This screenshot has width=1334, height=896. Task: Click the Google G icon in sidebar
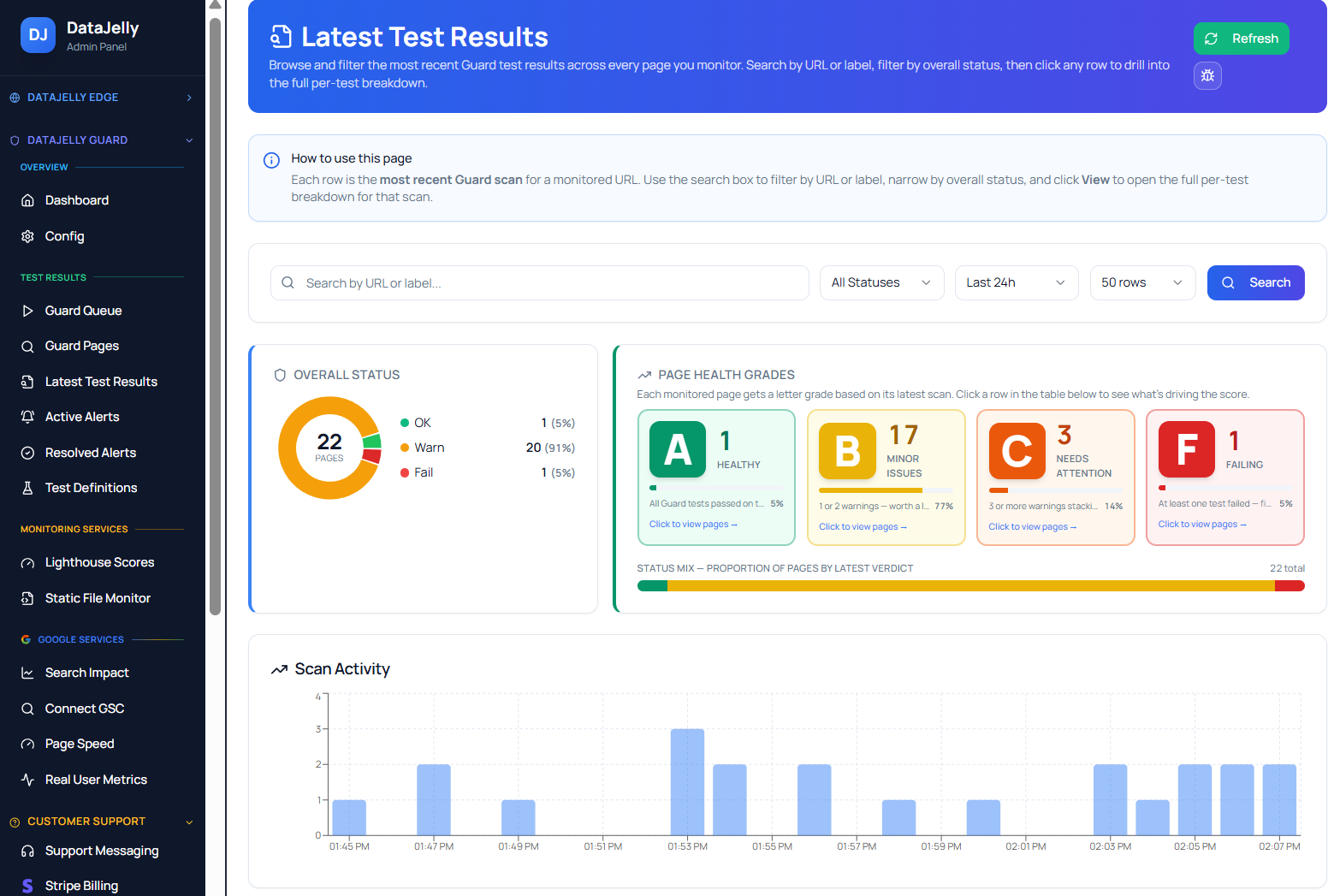[26, 639]
